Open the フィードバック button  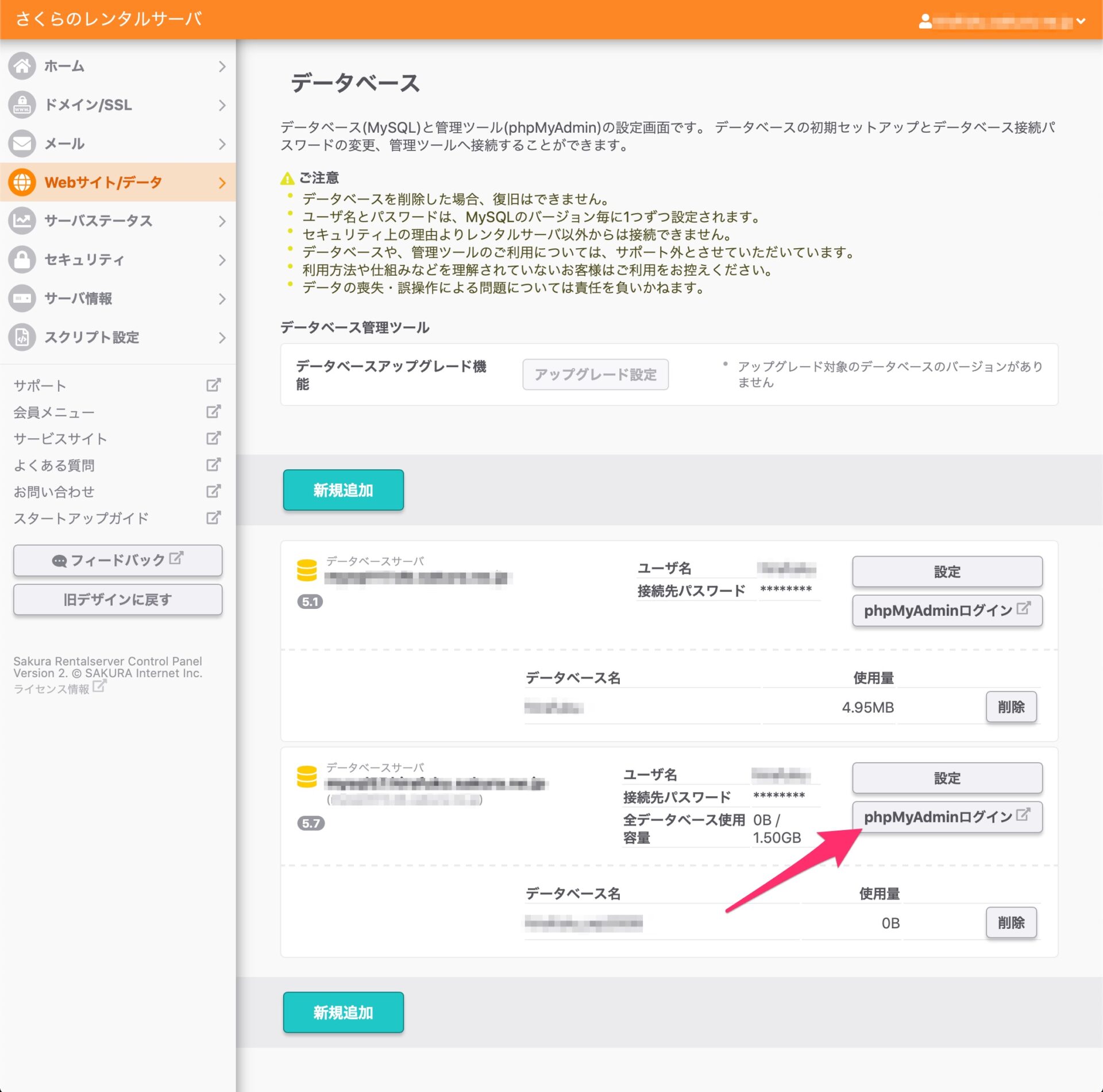click(x=118, y=560)
